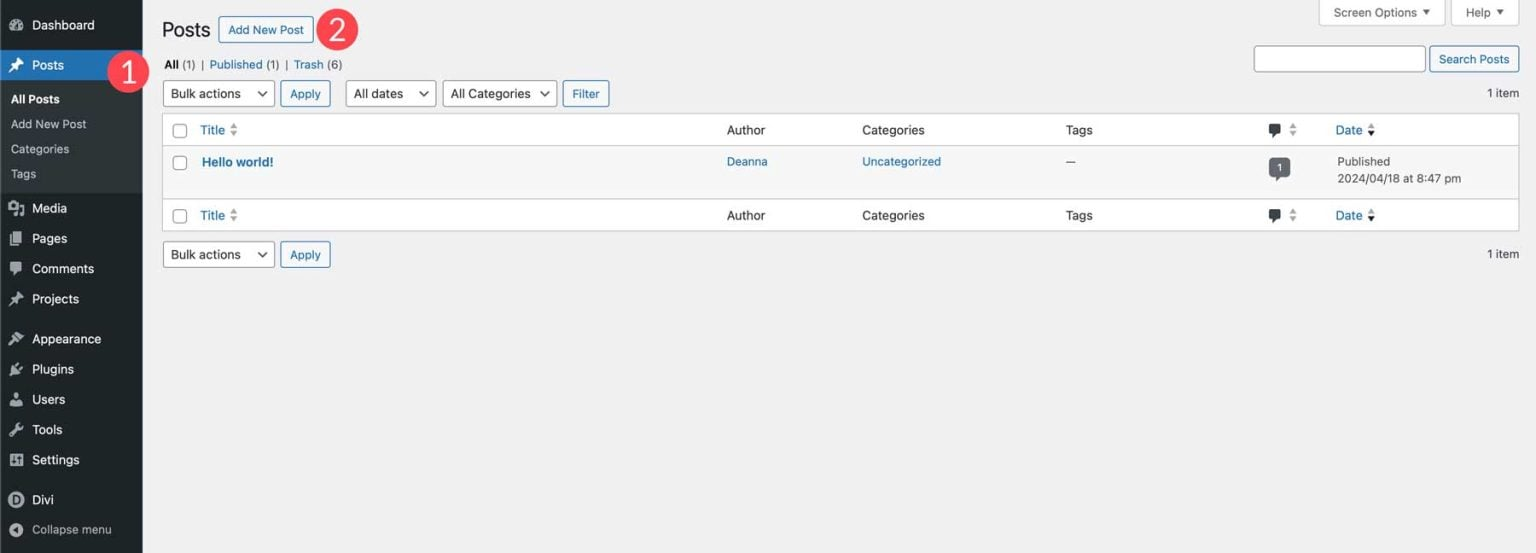Click the Add New Post button
Viewport: 1536px width, 553px height.
[266, 30]
